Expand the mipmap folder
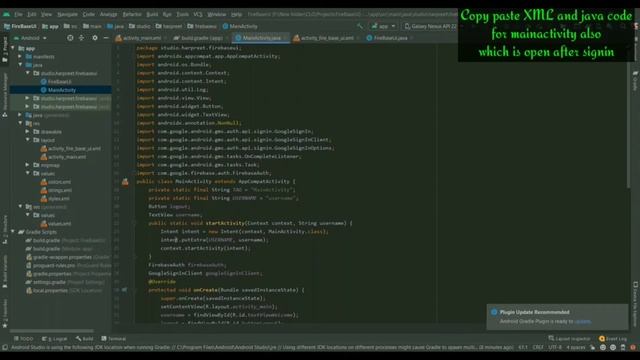640x360 pixels. (27, 165)
